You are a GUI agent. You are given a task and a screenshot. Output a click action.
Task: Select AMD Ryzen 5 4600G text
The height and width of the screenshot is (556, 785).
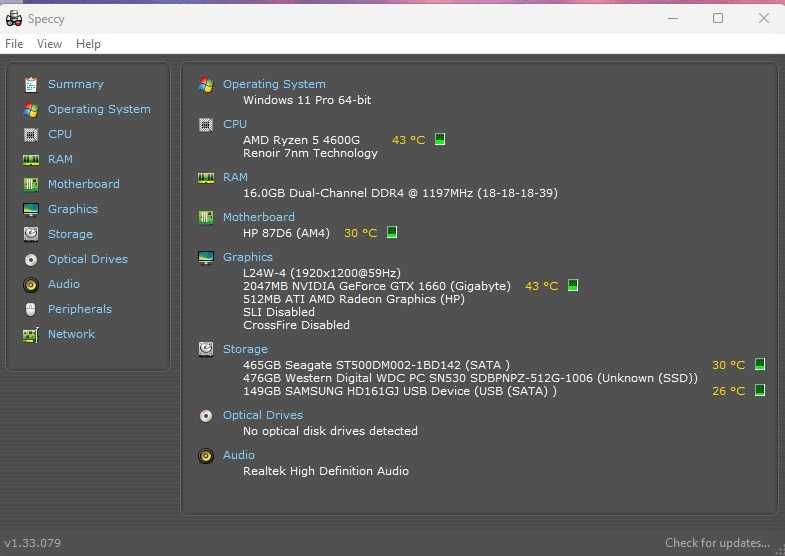(x=301, y=140)
